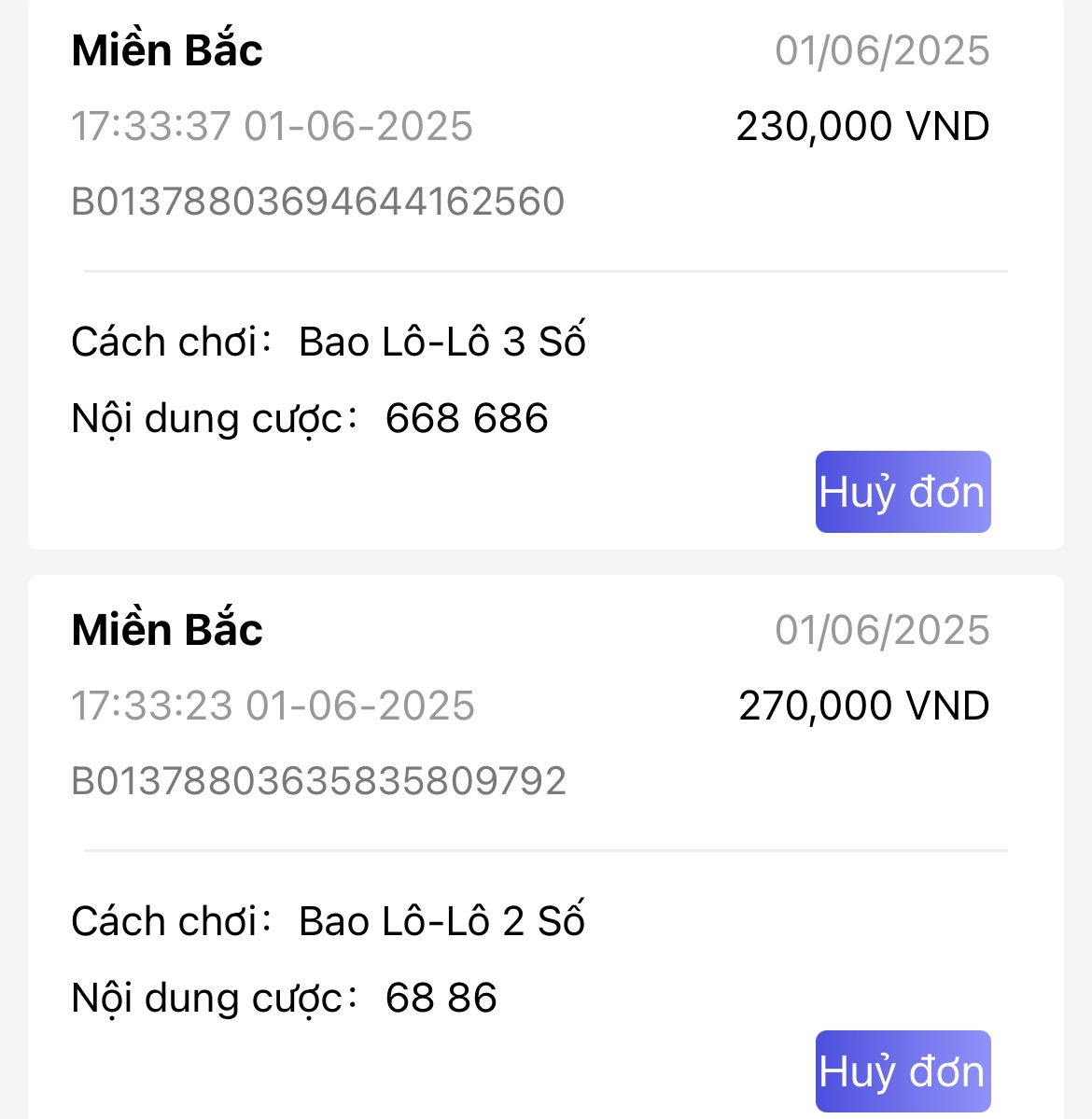Select the 17:33:37 01-06-2025 timestamp
1092x1119 pixels.
click(273, 126)
